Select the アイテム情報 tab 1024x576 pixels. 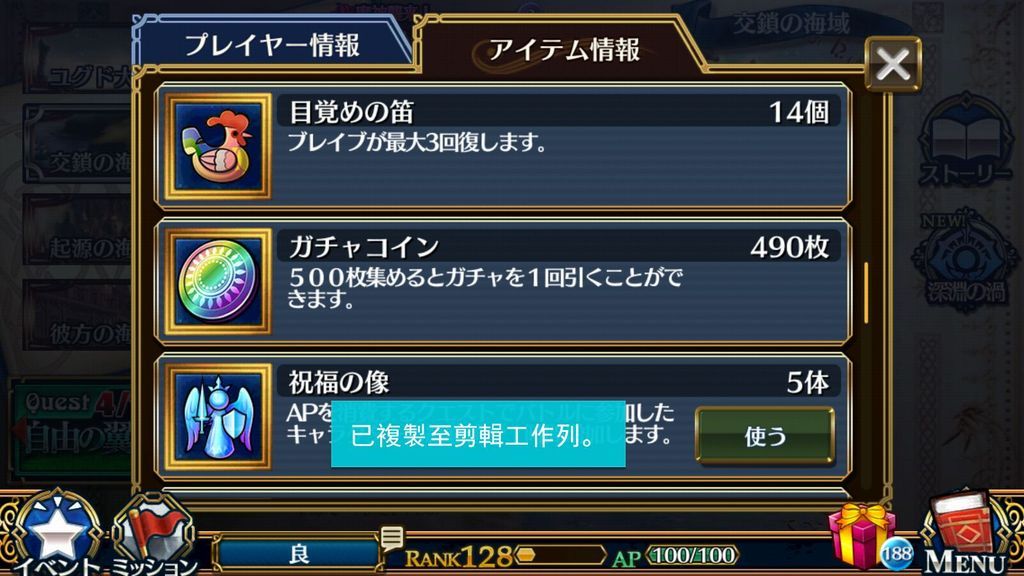click(563, 50)
